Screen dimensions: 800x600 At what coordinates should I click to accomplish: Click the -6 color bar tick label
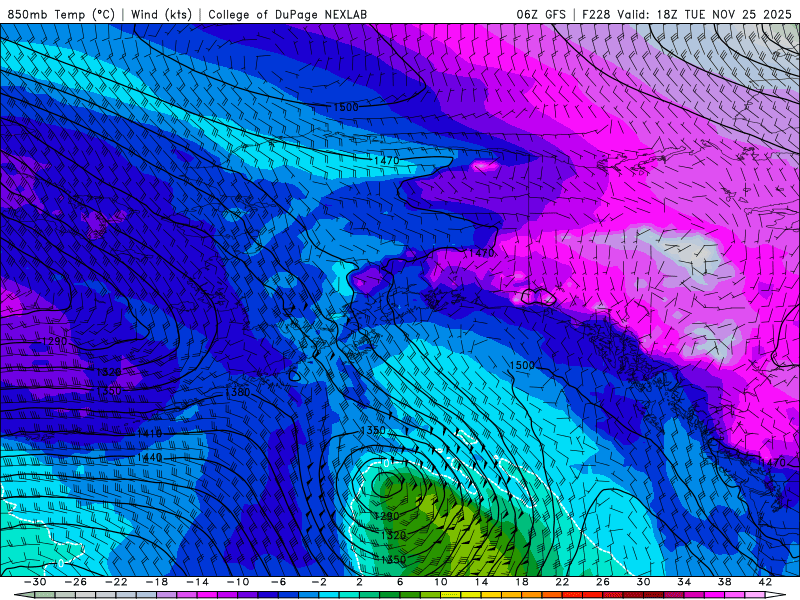(x=279, y=582)
